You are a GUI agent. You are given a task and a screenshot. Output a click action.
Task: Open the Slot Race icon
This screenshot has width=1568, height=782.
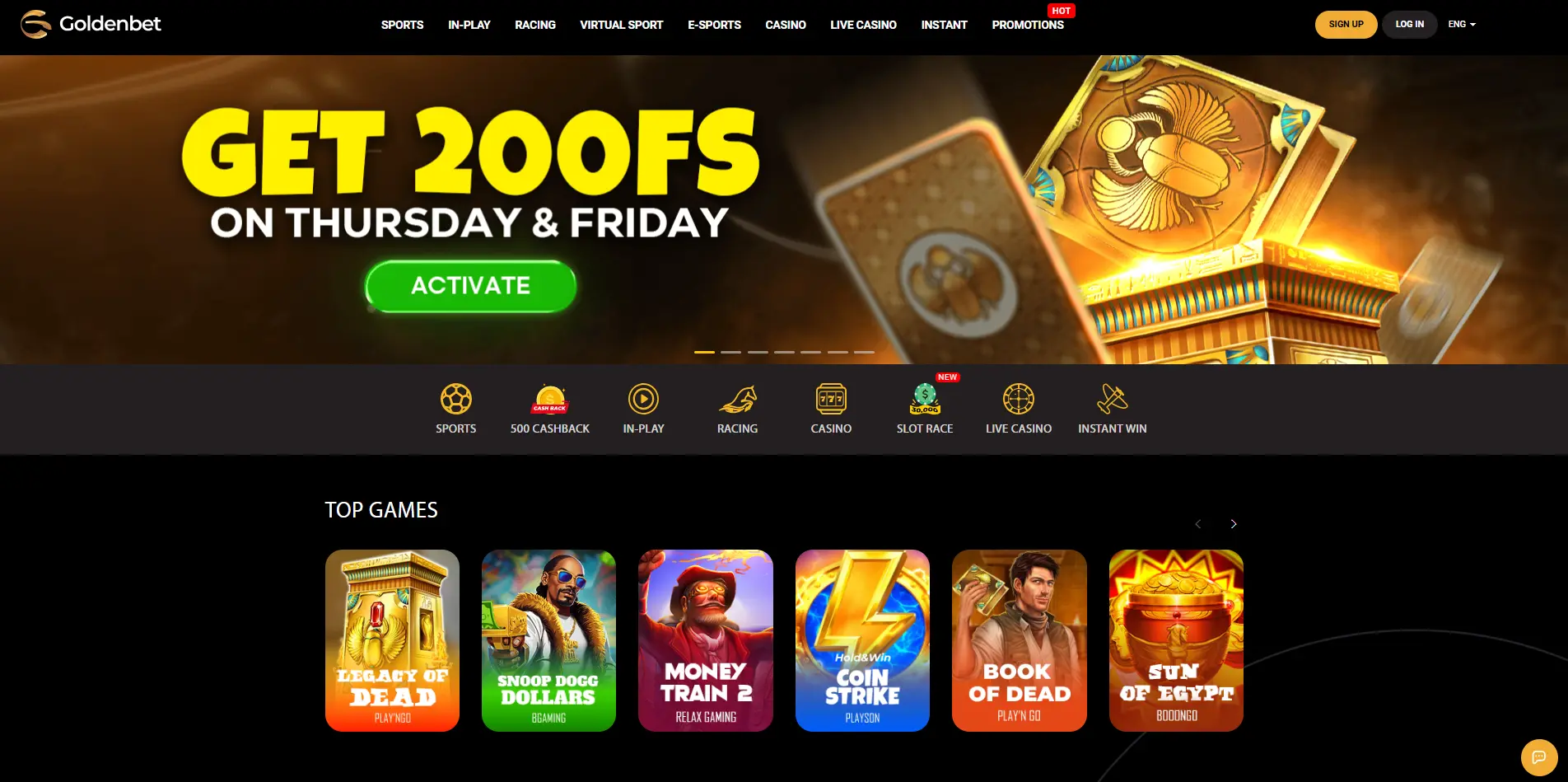[925, 399]
